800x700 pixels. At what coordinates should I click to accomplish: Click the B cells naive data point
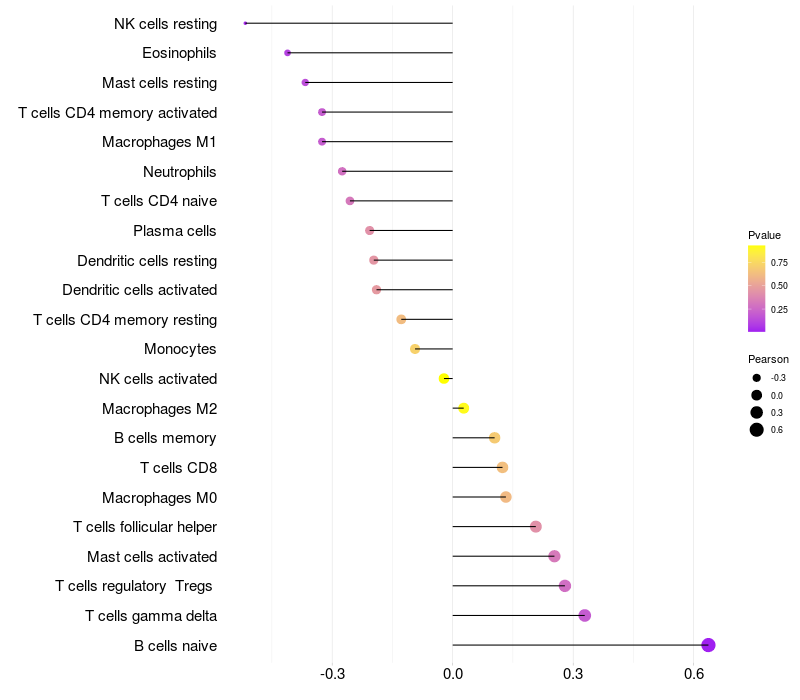pyautogui.click(x=708, y=645)
